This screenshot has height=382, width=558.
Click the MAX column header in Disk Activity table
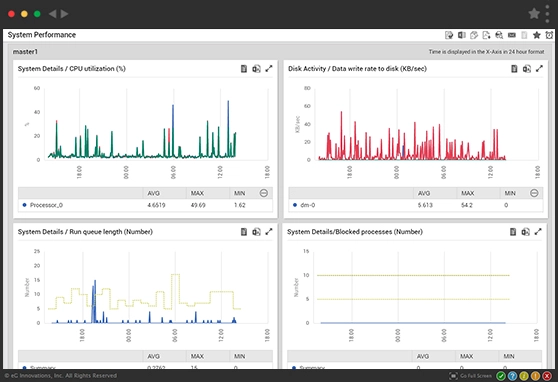(x=468, y=193)
